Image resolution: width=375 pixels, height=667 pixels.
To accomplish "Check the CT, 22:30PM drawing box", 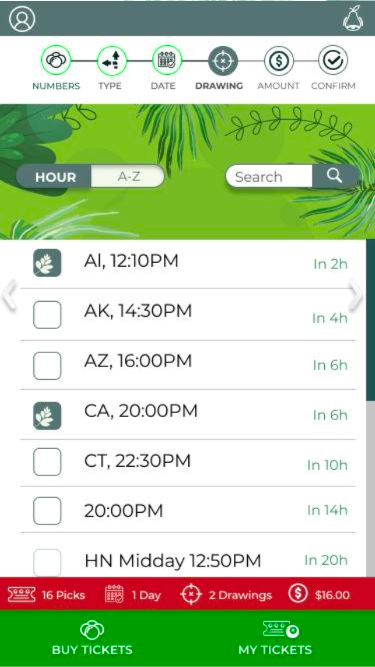I will [47, 462].
